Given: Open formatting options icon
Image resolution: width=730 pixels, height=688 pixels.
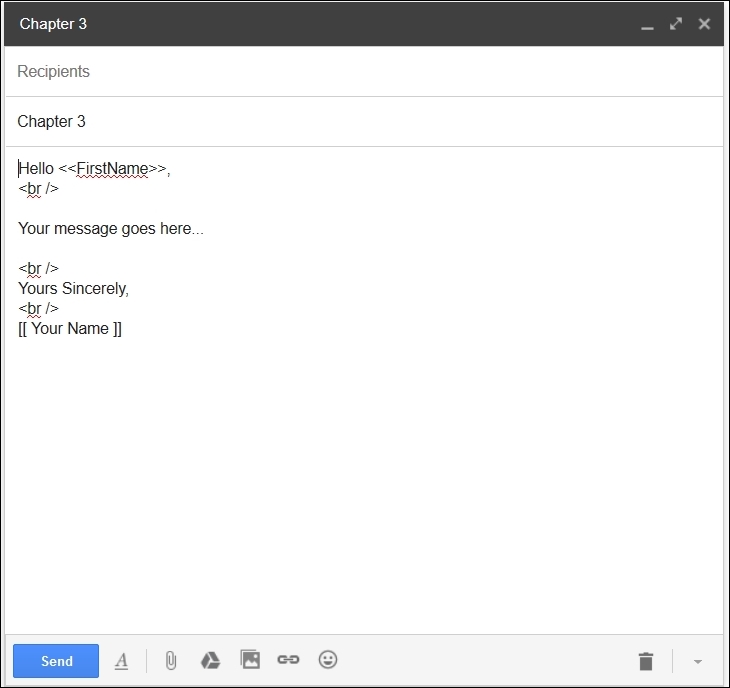Looking at the screenshot, I should [122, 661].
